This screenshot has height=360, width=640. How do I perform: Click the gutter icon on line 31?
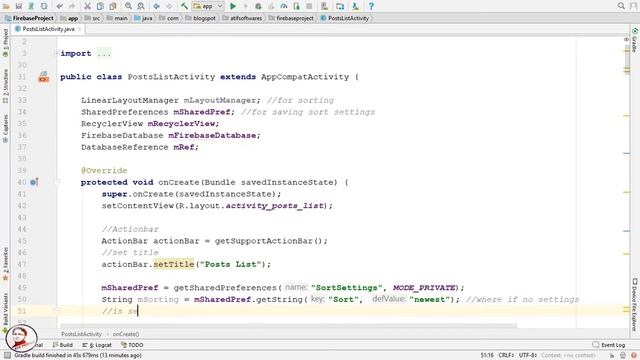[44, 77]
